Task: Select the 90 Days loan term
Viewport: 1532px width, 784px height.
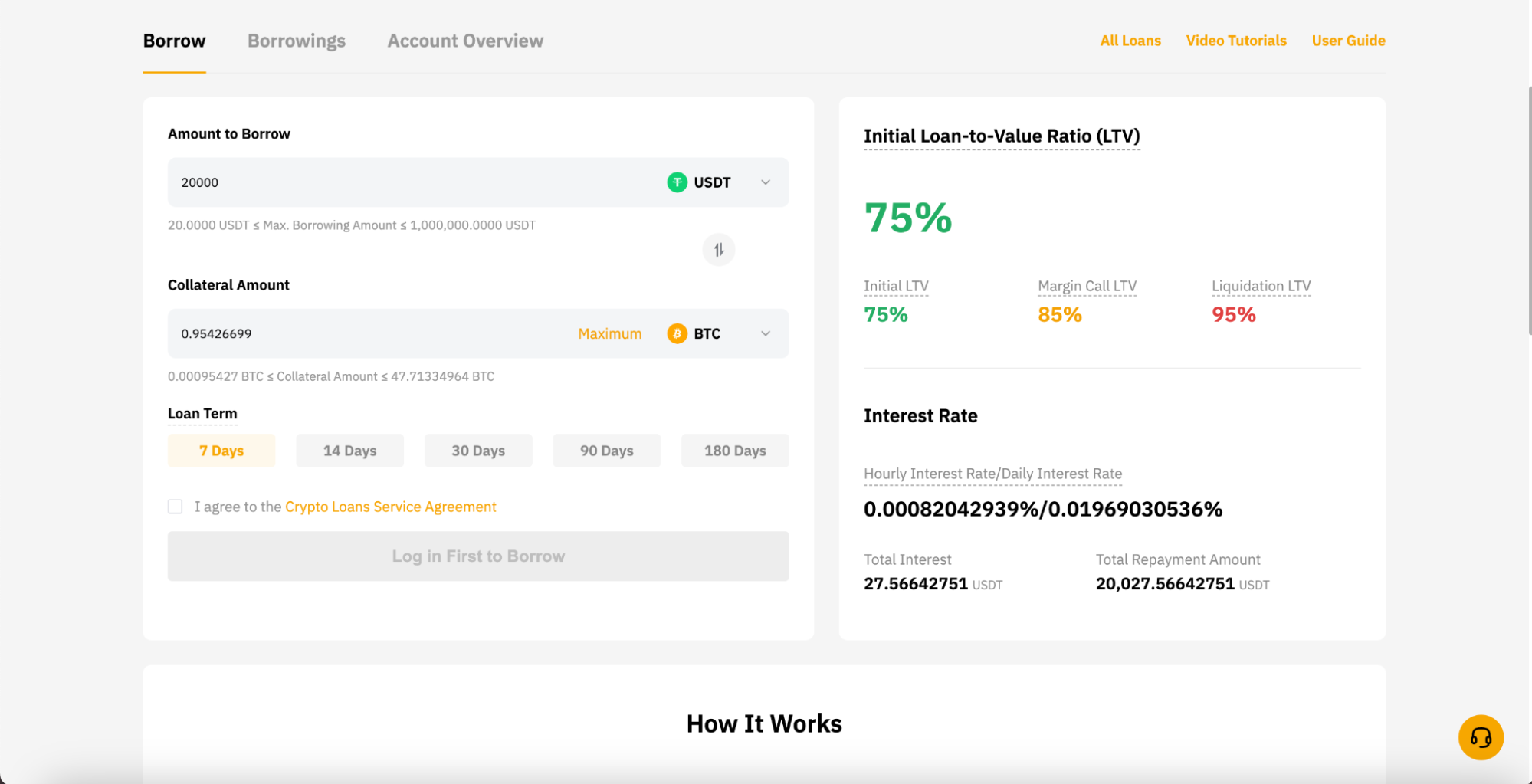Action: click(606, 451)
